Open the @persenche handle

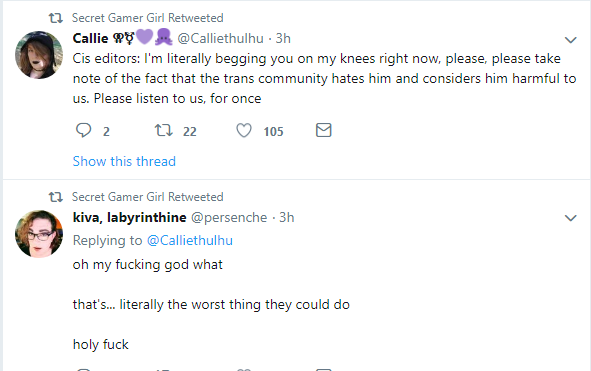point(229,218)
